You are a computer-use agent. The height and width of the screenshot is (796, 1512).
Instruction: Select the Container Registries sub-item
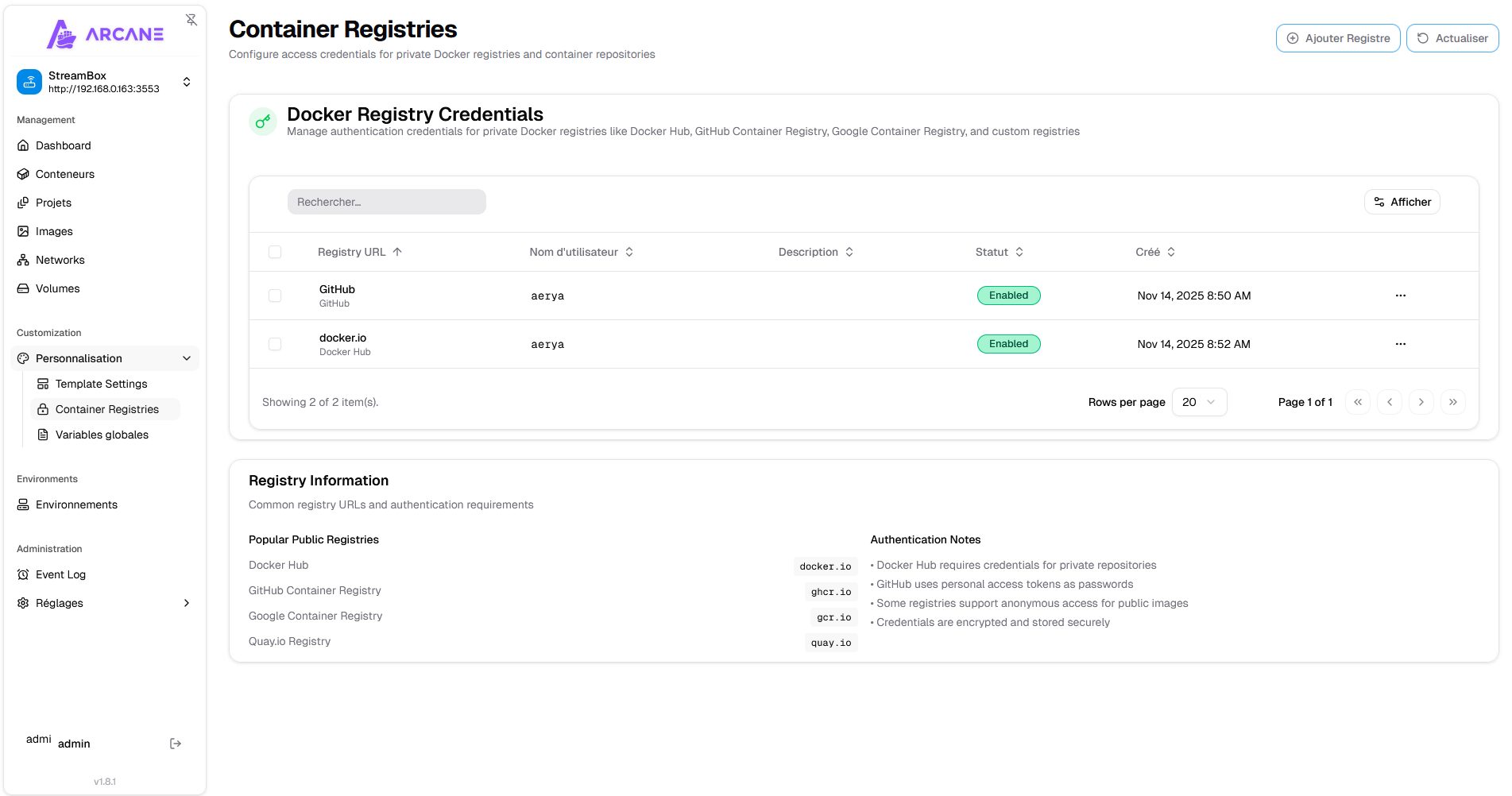[105, 409]
